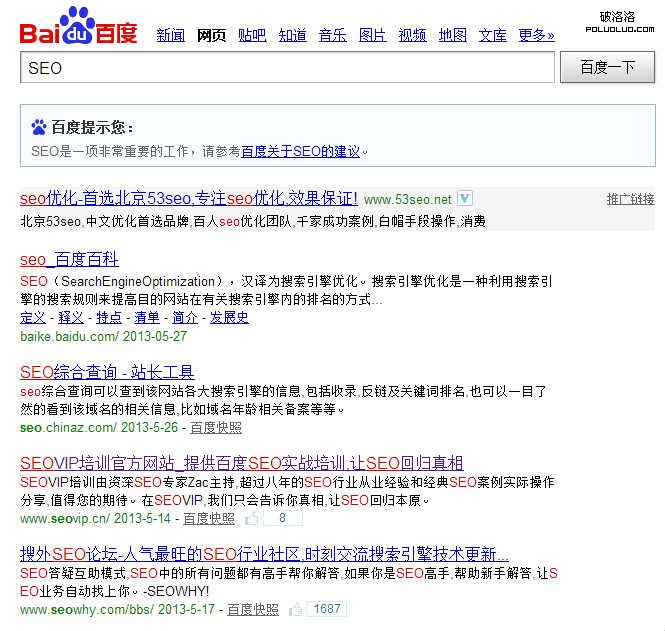Open the seo_百度百科 result

[69, 259]
